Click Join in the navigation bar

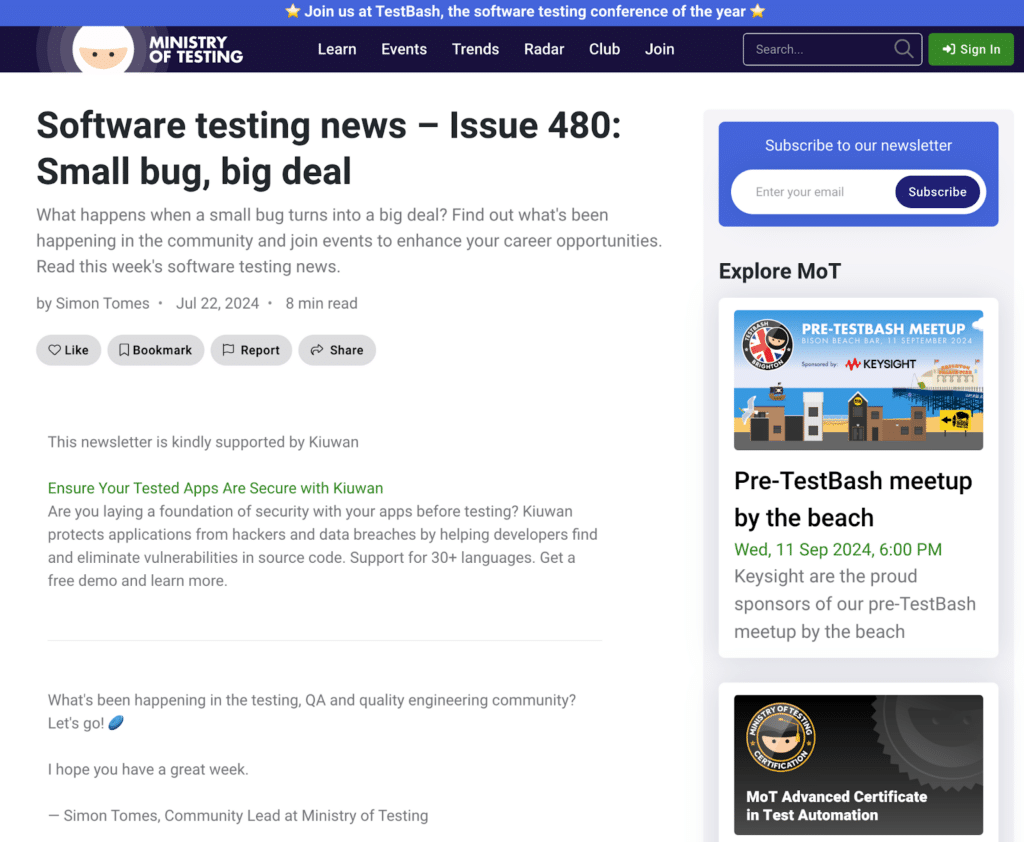coord(659,49)
